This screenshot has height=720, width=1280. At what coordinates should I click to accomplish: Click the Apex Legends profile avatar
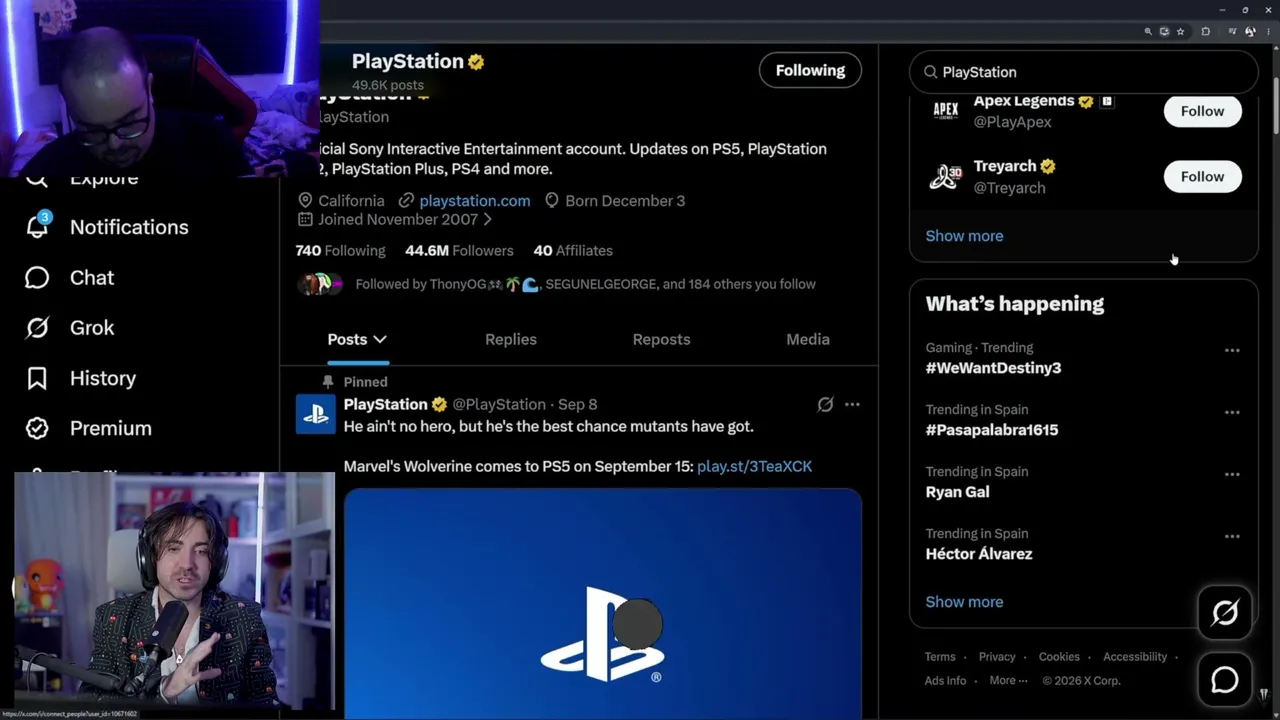(x=945, y=110)
